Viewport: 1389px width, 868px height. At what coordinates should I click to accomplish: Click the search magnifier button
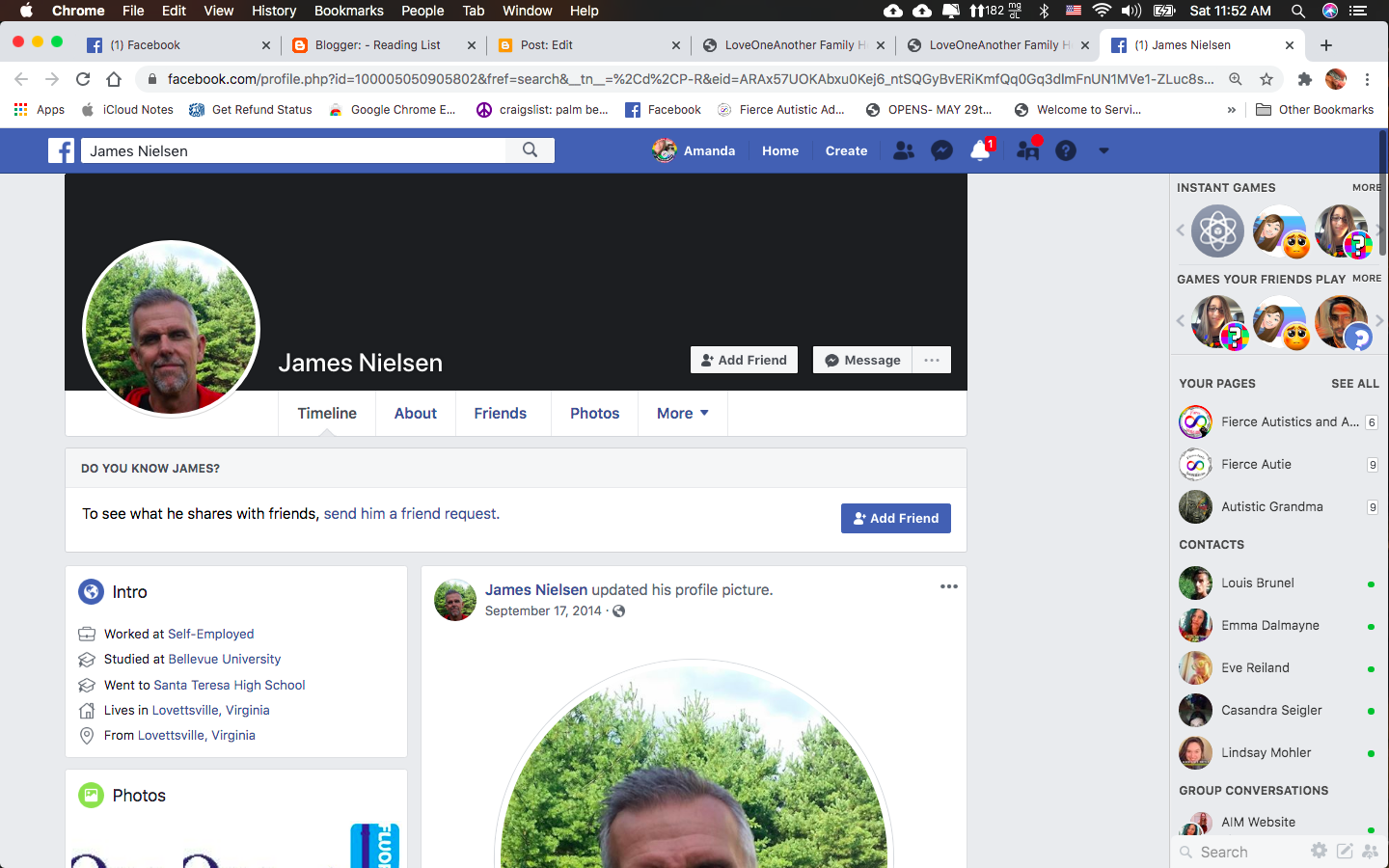tap(530, 150)
